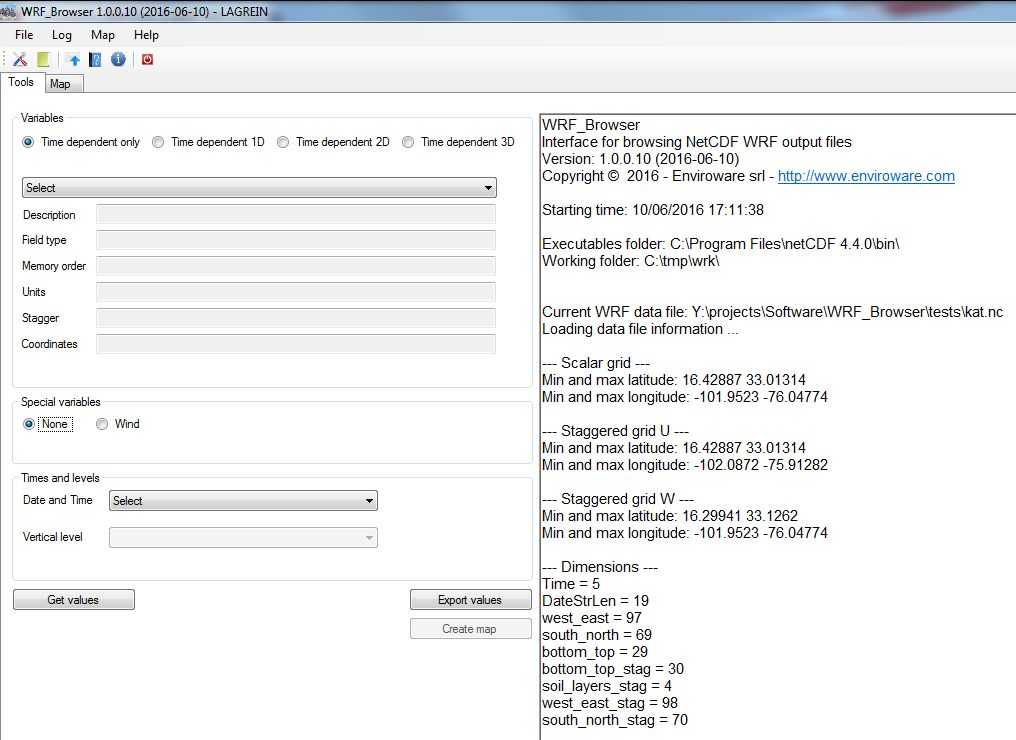
Task: Click the 'Current WRF data file' line
Action: (x=772, y=312)
